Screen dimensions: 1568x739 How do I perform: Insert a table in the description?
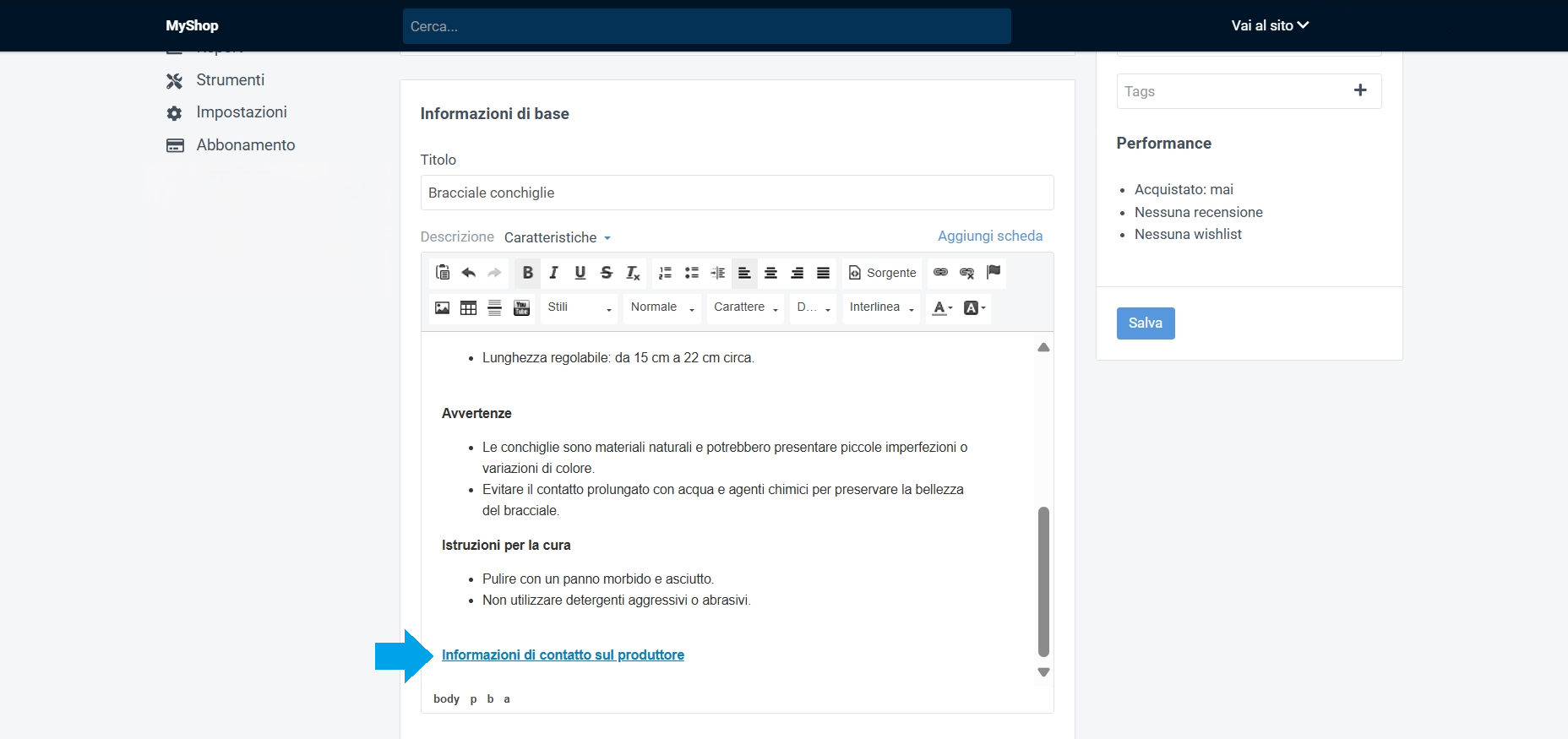pos(468,308)
